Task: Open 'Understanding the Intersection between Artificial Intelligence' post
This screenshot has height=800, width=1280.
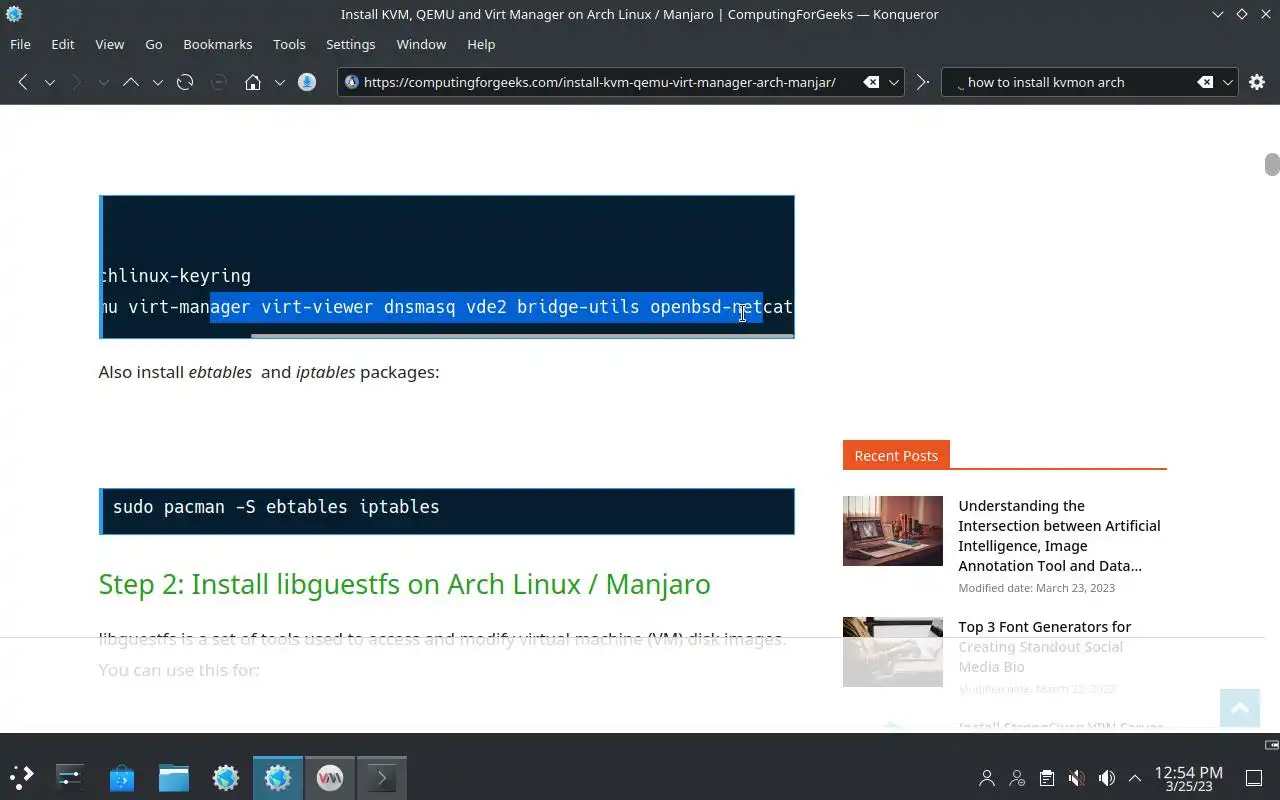Action: [x=1059, y=535]
